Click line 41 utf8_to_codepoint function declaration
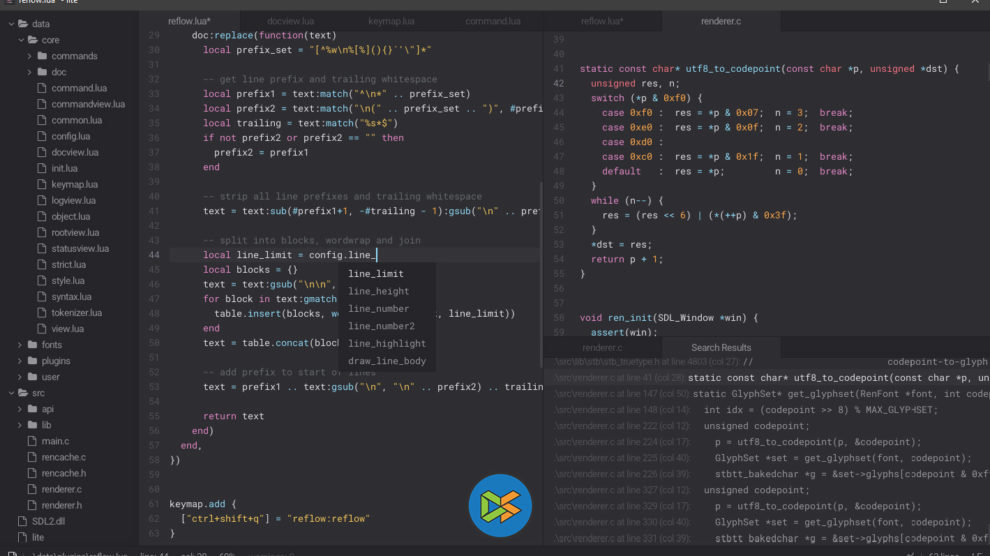This screenshot has width=990, height=556. [x=769, y=69]
